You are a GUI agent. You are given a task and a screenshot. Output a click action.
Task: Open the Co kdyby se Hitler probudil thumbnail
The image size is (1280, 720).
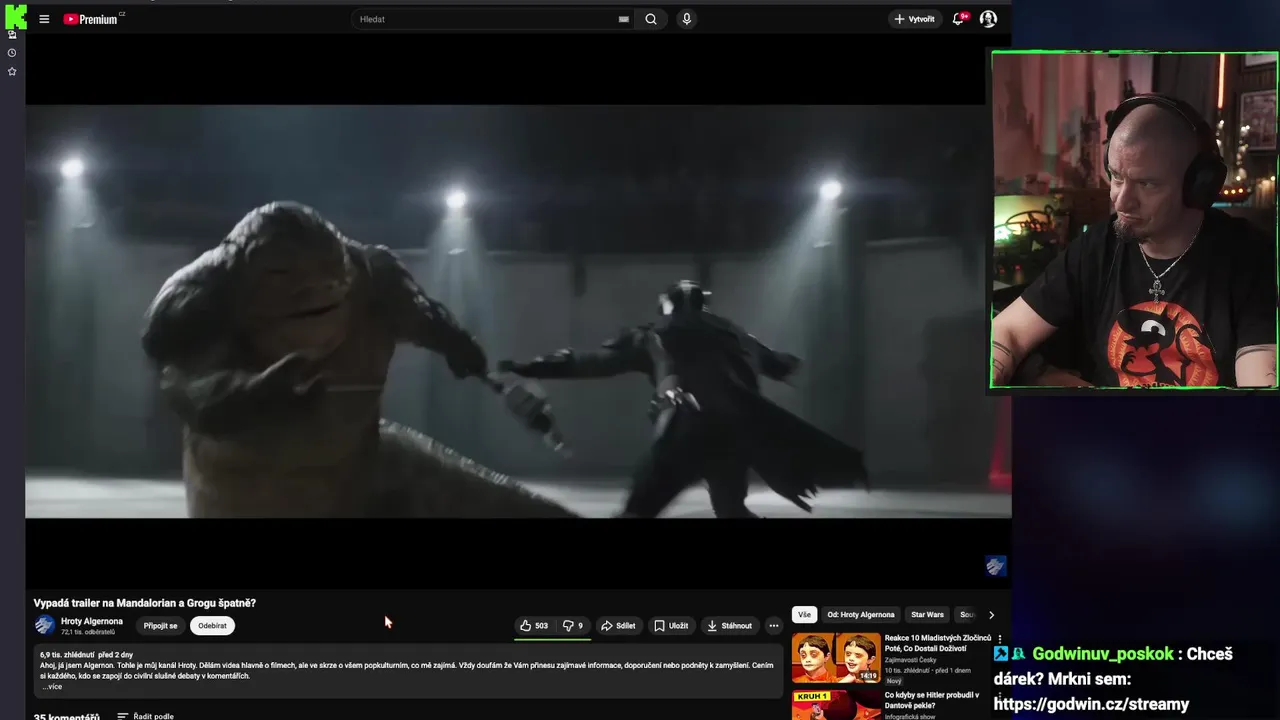click(836, 704)
